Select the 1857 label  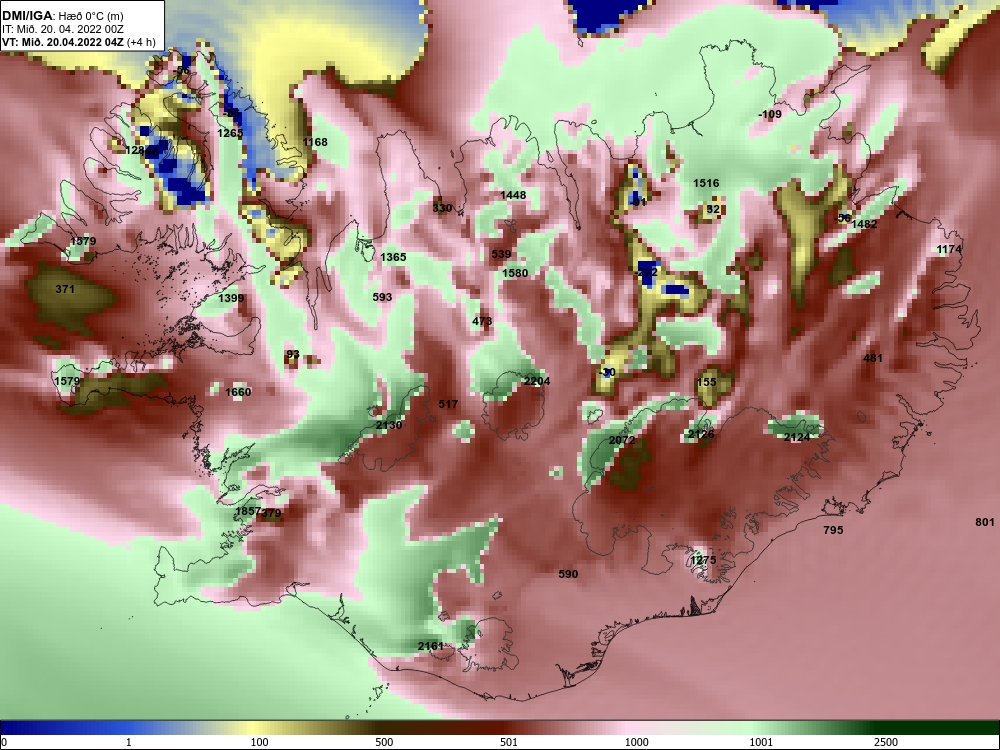[x=248, y=511]
